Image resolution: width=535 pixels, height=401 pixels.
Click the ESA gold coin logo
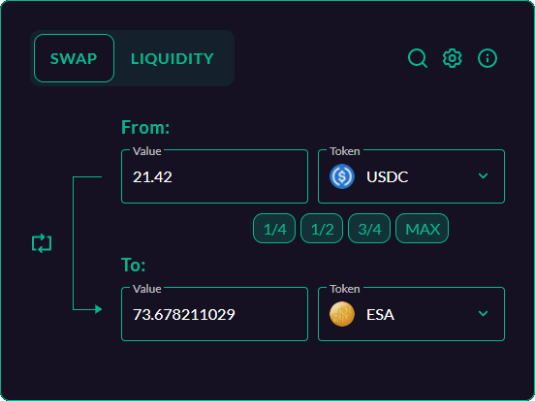342,314
